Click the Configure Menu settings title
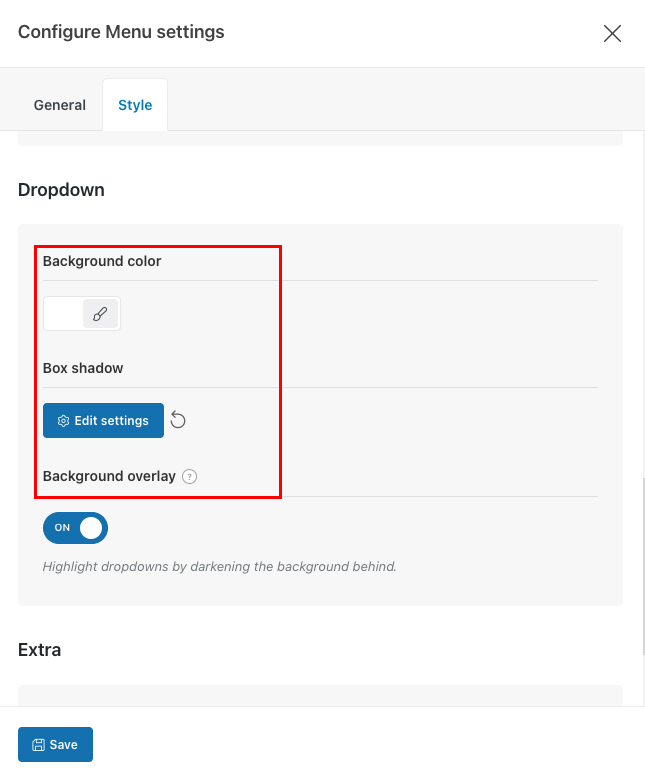645x781 pixels. click(x=121, y=32)
